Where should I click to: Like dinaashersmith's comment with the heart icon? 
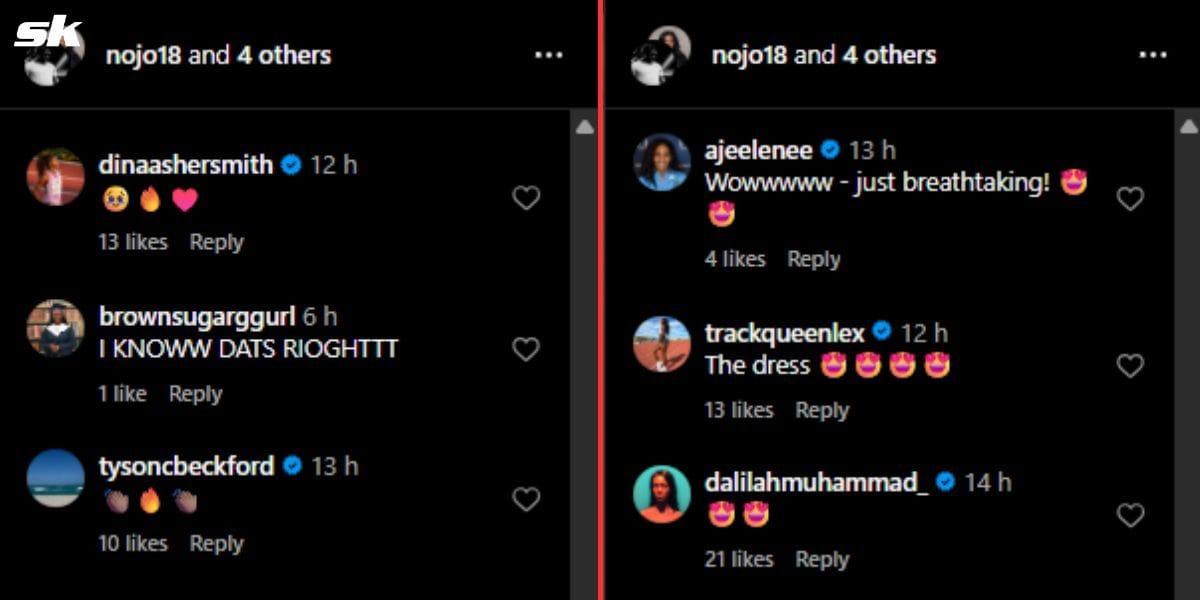[x=526, y=198]
